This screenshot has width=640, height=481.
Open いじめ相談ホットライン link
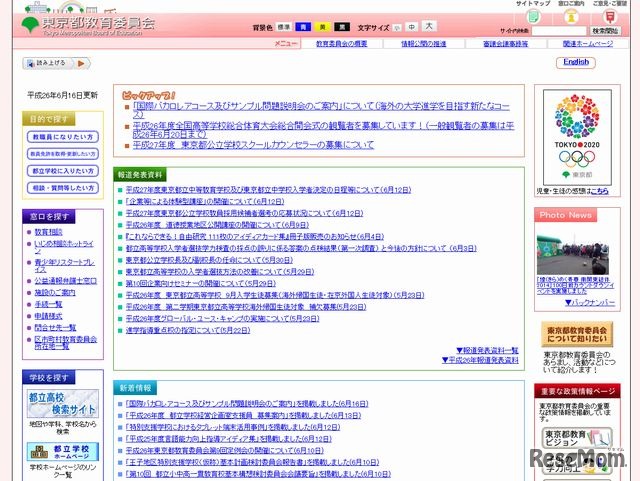pos(64,247)
